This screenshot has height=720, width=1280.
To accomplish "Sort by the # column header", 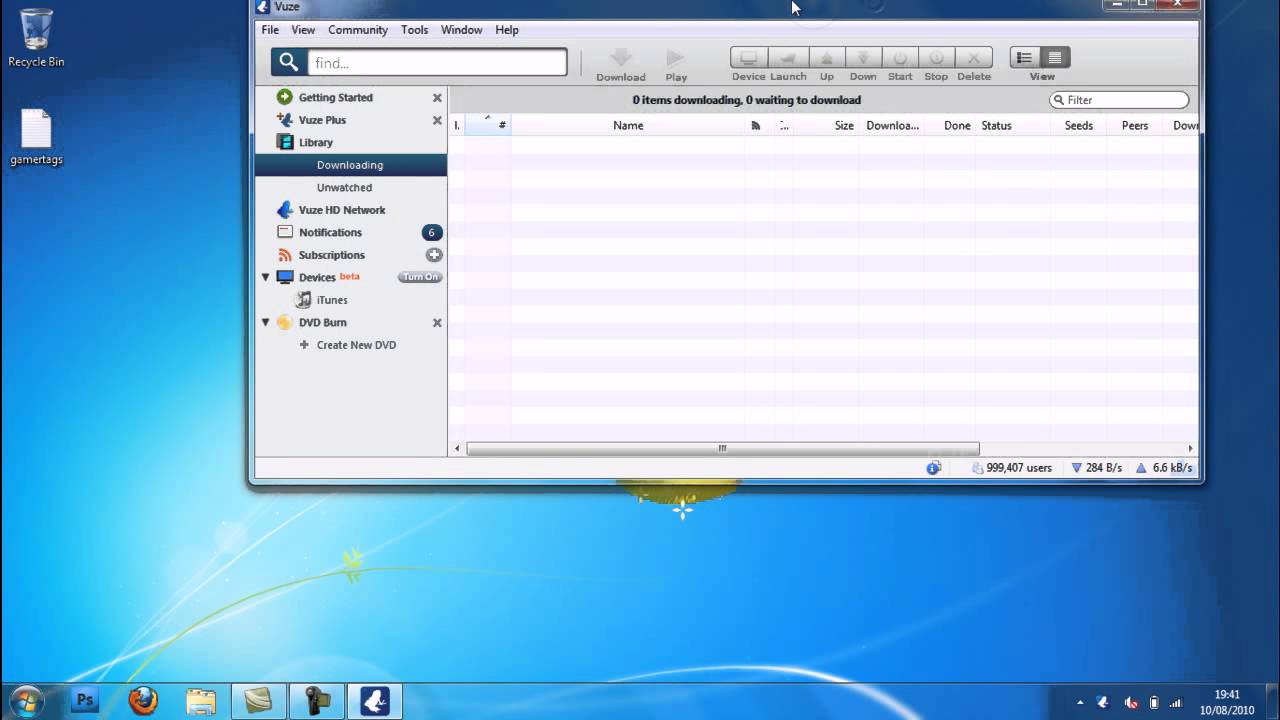I will (489, 125).
